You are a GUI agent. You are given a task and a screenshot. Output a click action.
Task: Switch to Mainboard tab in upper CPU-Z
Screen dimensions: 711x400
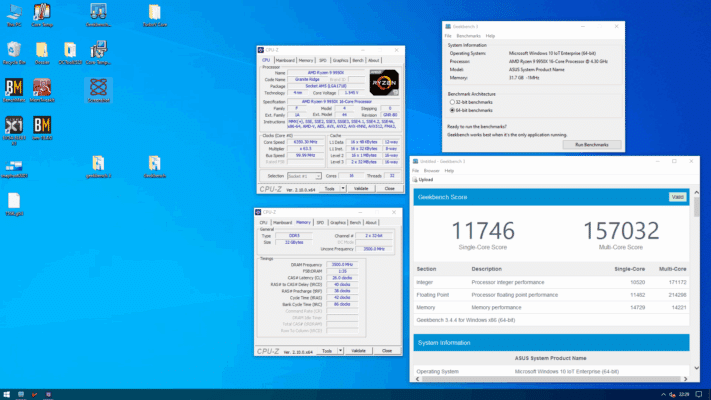[285, 60]
